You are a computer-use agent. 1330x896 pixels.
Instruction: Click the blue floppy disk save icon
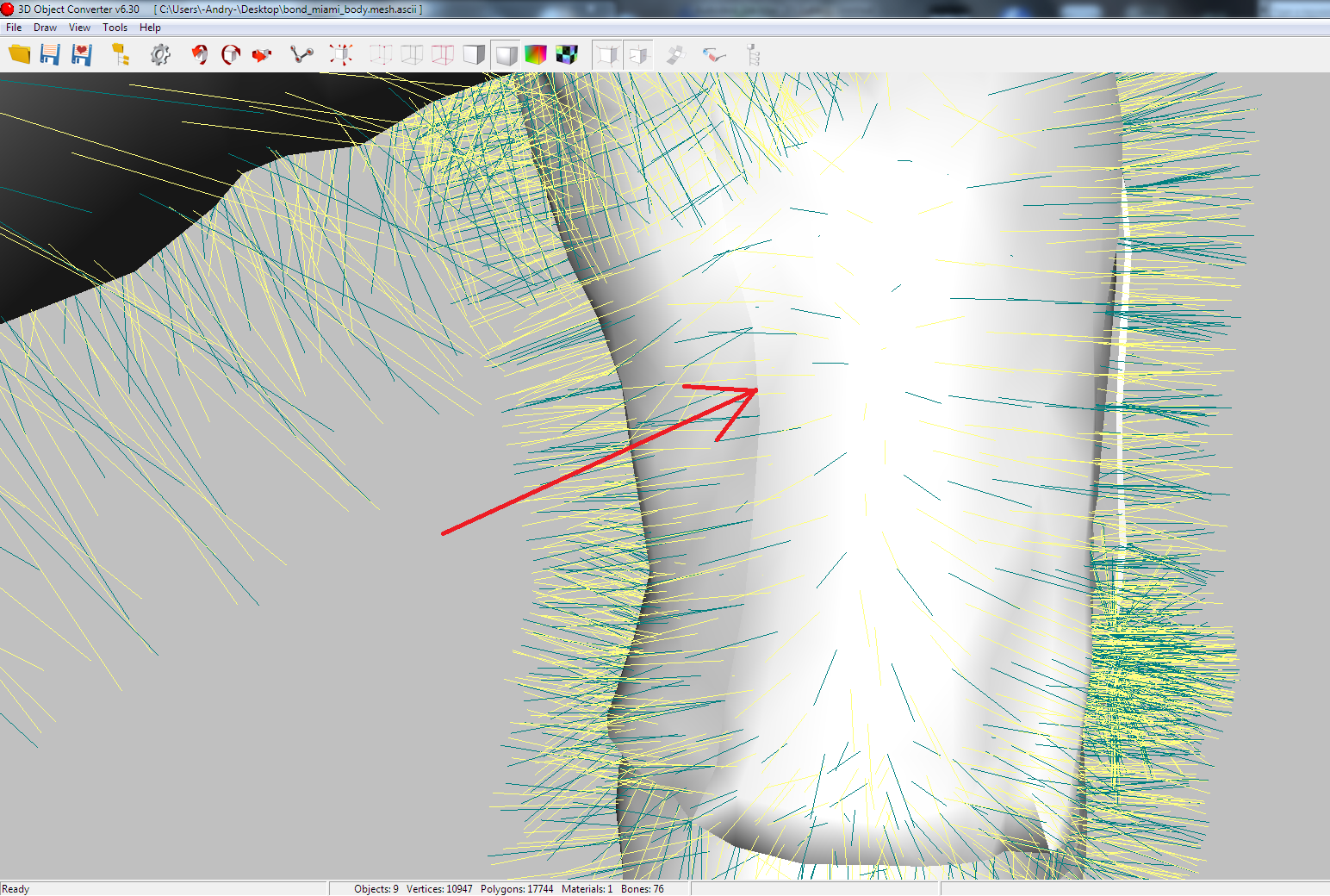[x=50, y=55]
